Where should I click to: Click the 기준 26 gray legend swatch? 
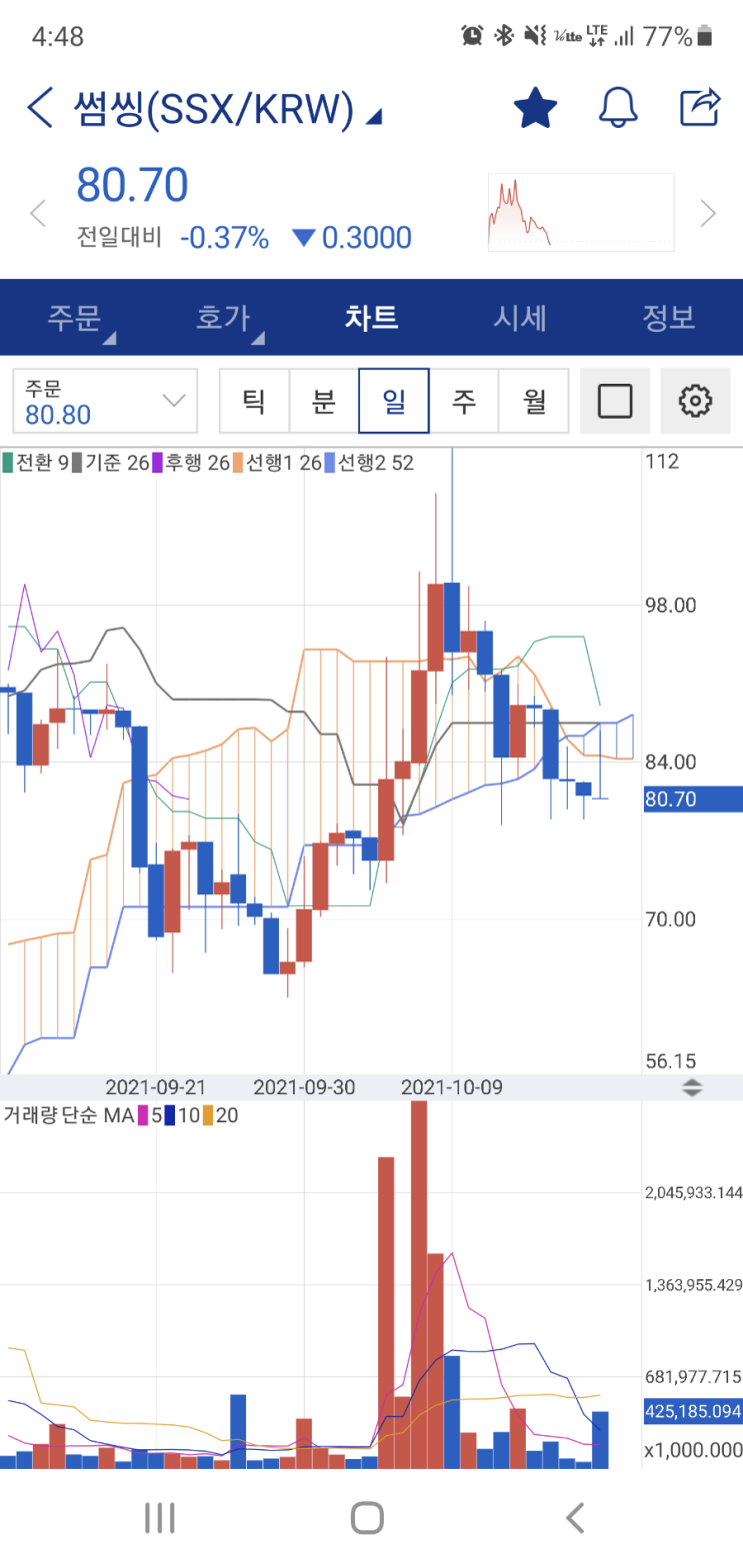pos(78,463)
